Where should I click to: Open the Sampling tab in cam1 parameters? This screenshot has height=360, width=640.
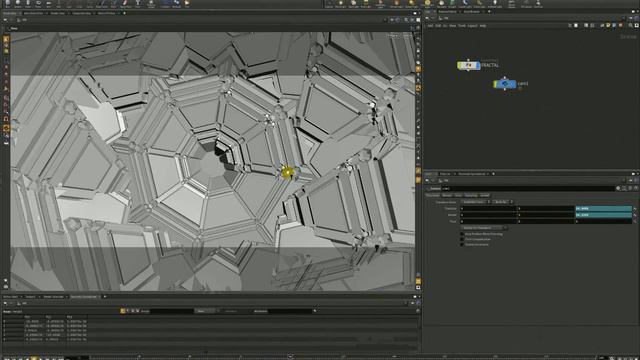(x=471, y=195)
